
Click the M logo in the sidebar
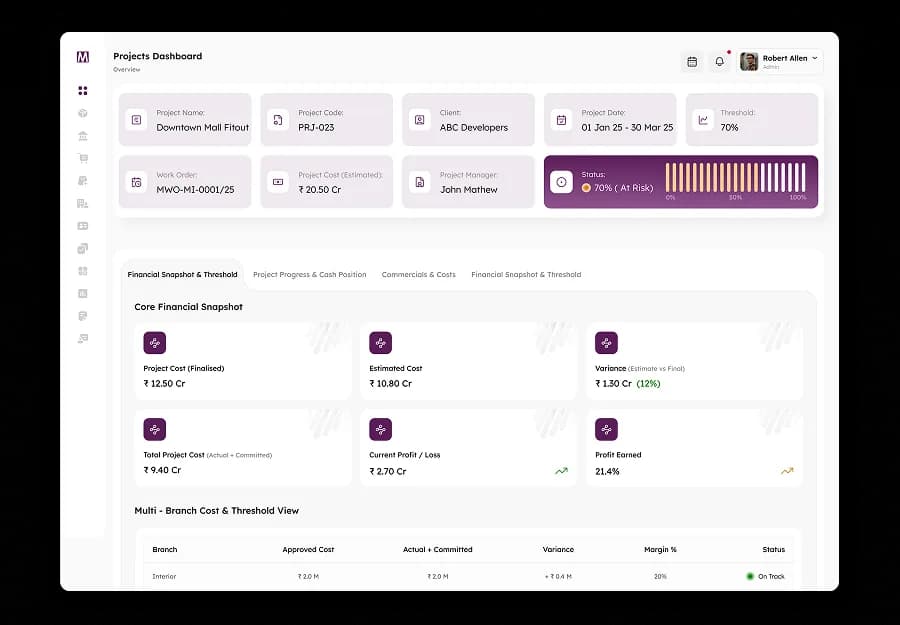click(x=83, y=57)
